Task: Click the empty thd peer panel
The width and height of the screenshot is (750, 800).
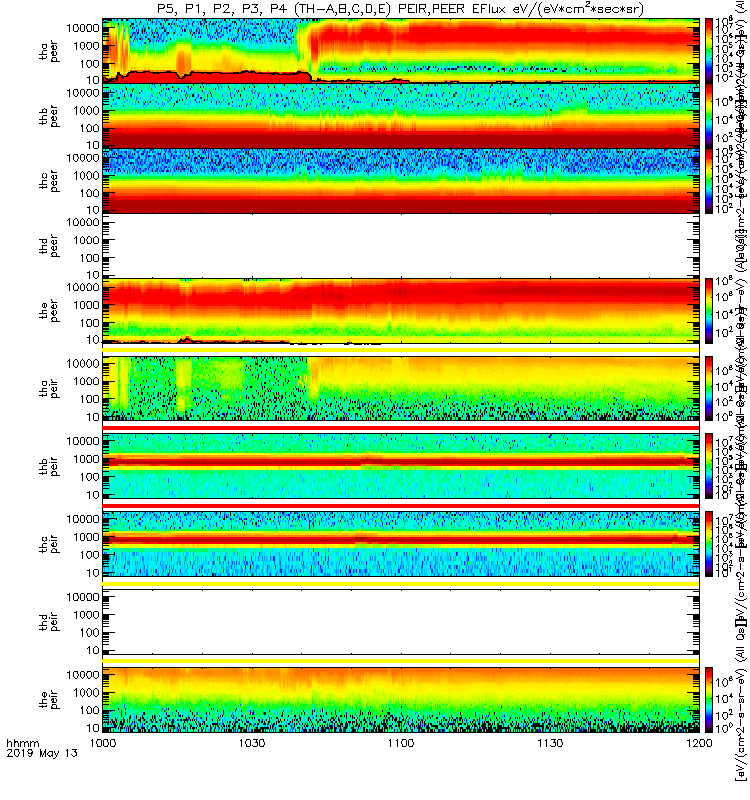Action: click(401, 245)
